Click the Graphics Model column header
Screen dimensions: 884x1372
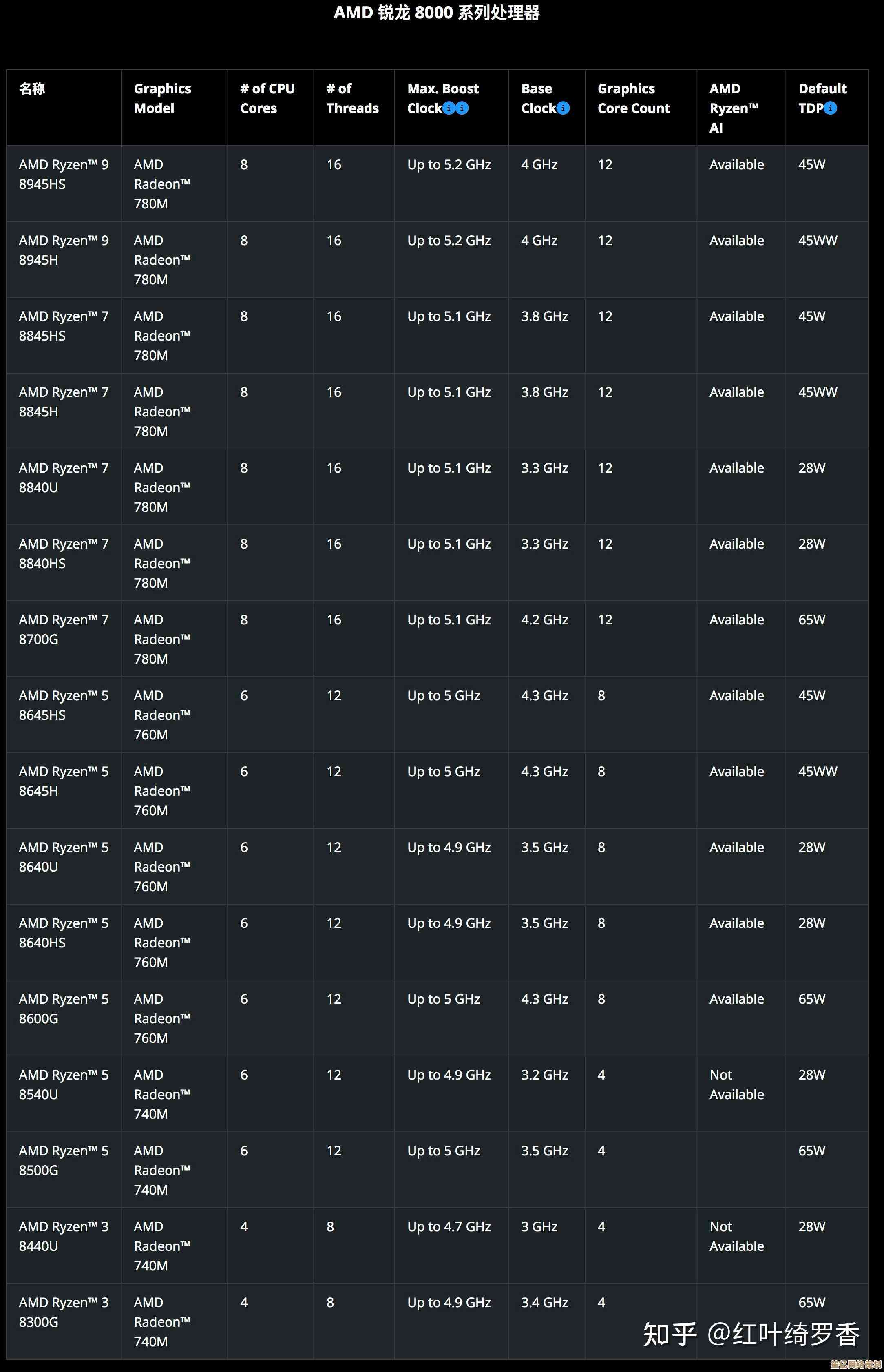(x=162, y=99)
